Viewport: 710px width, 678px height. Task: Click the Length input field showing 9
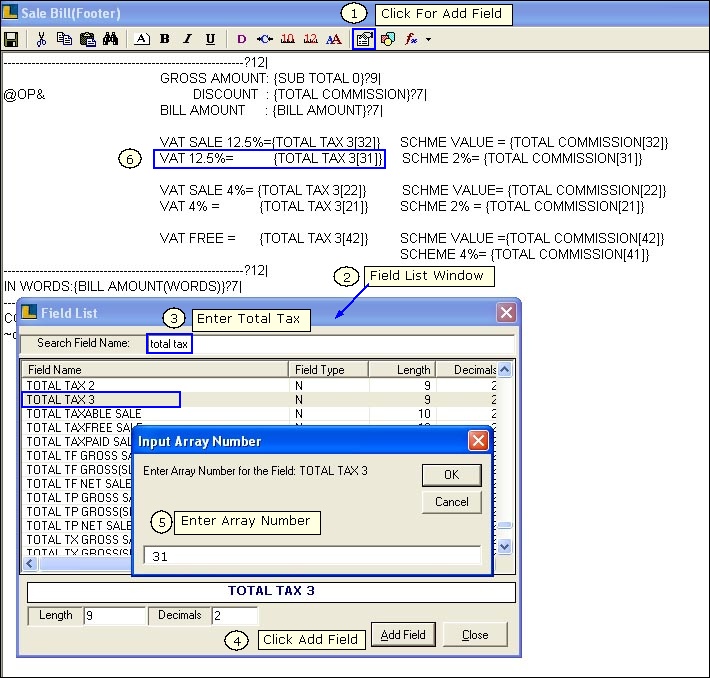[x=115, y=616]
